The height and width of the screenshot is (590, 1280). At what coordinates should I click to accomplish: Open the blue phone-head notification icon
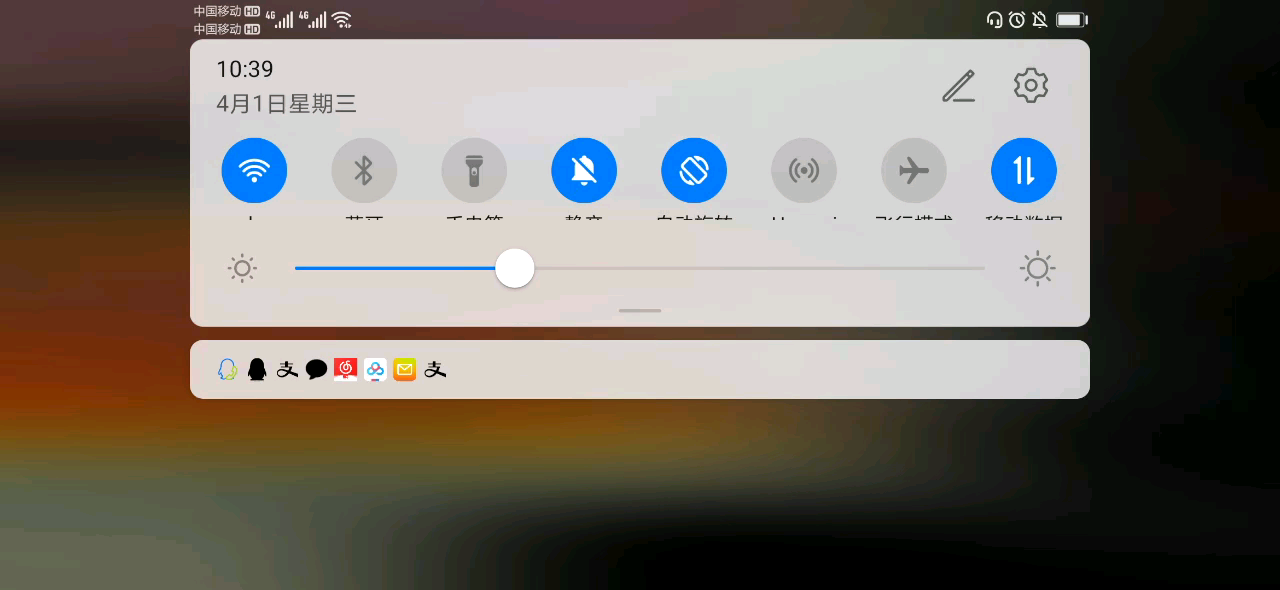227,370
